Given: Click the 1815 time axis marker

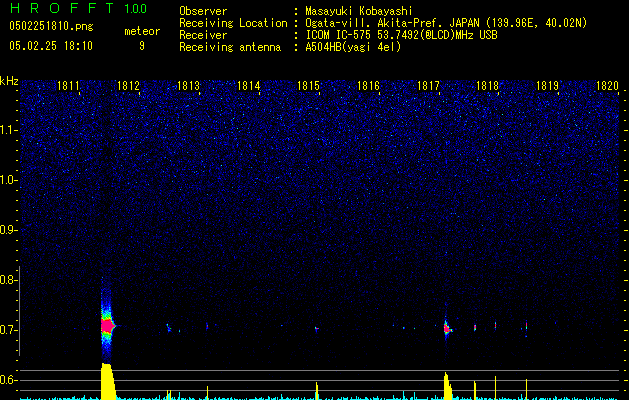Looking at the screenshot, I should pyautogui.click(x=308, y=85).
